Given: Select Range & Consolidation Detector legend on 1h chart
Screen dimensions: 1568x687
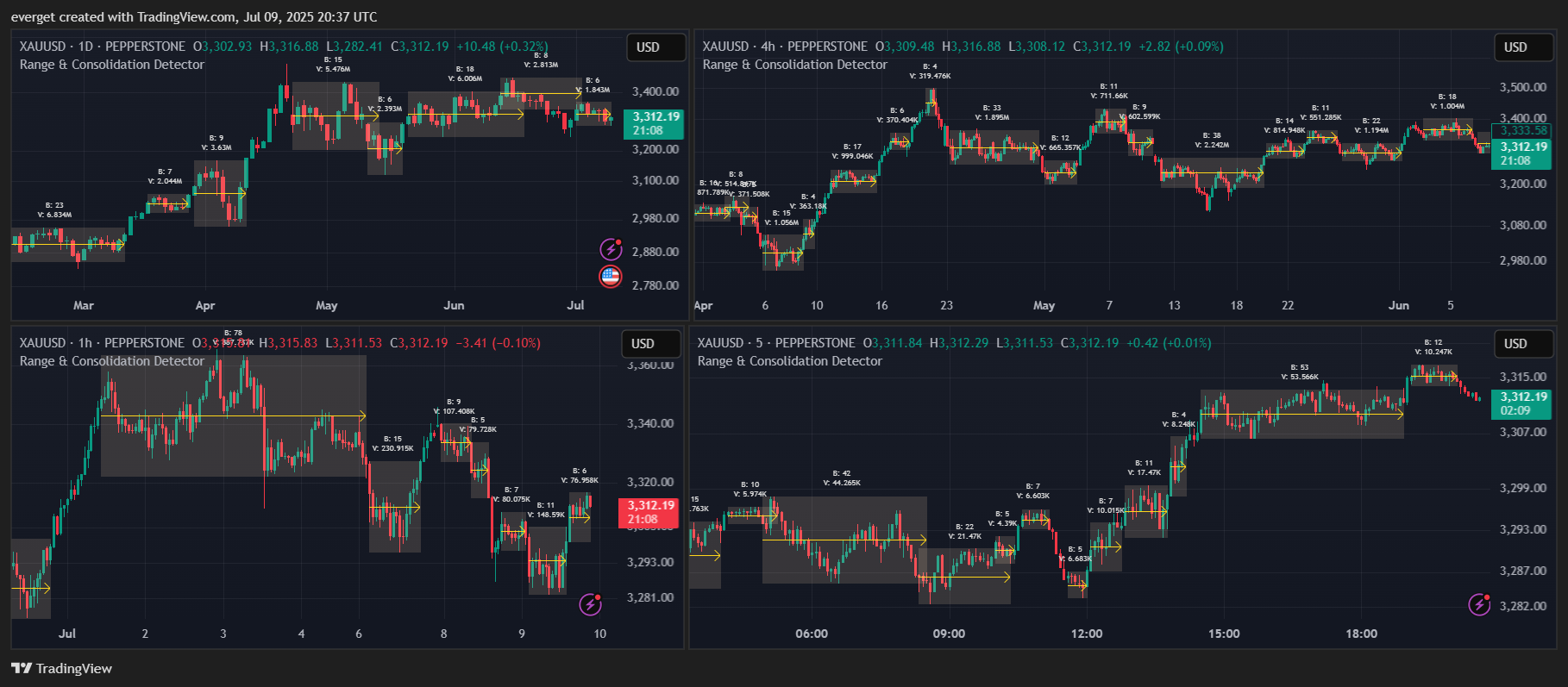Looking at the screenshot, I should 112,361.
